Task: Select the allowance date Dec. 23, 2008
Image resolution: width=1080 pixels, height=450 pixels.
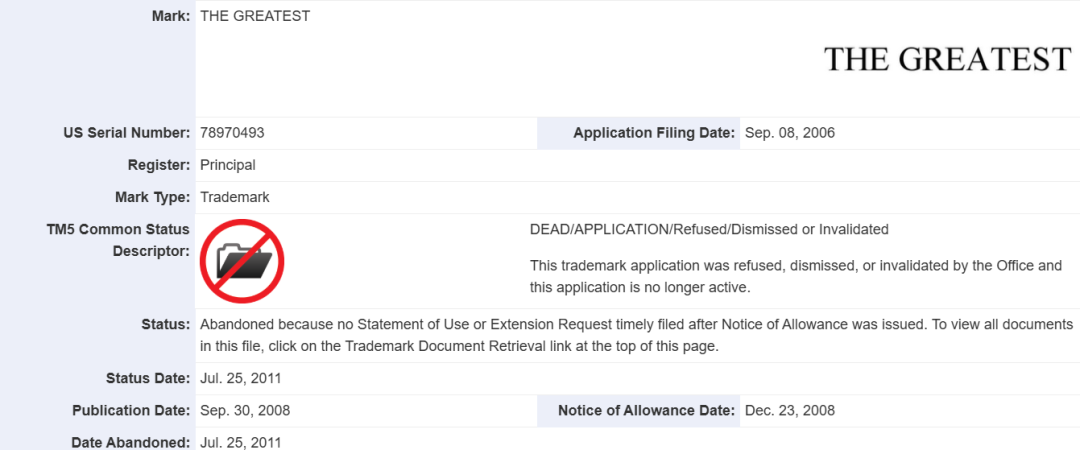Action: tap(790, 410)
